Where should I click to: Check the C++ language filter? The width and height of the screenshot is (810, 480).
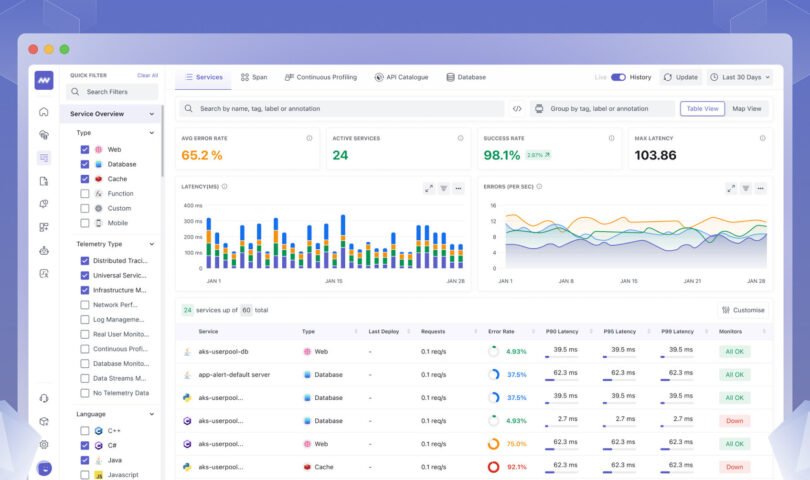(85, 430)
